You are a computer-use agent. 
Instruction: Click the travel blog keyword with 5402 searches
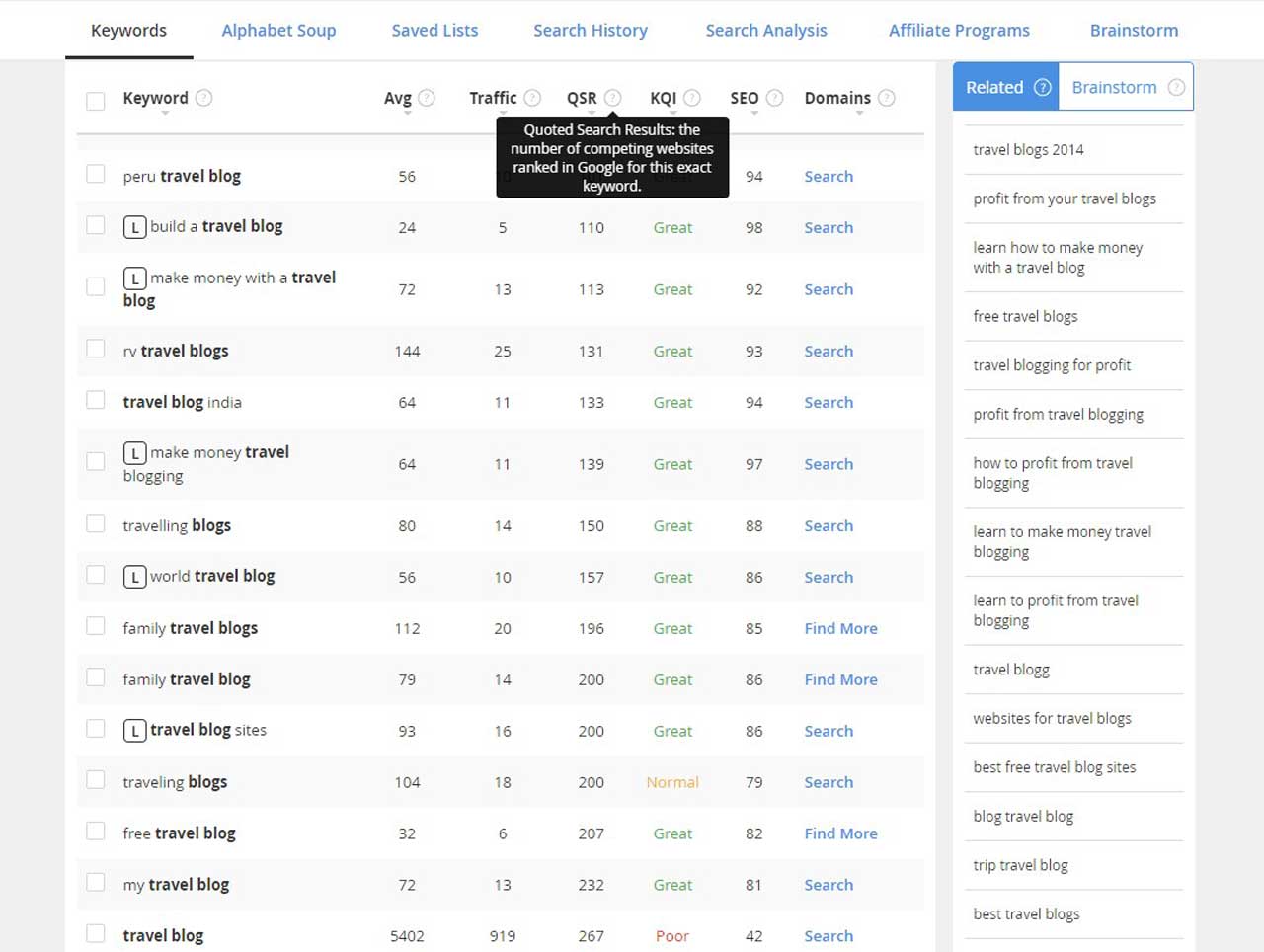(163, 936)
